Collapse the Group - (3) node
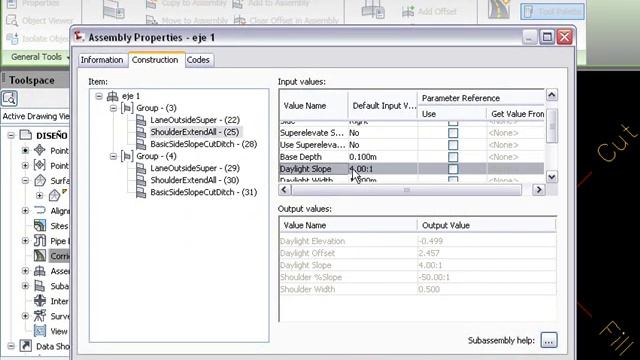 tap(113, 108)
